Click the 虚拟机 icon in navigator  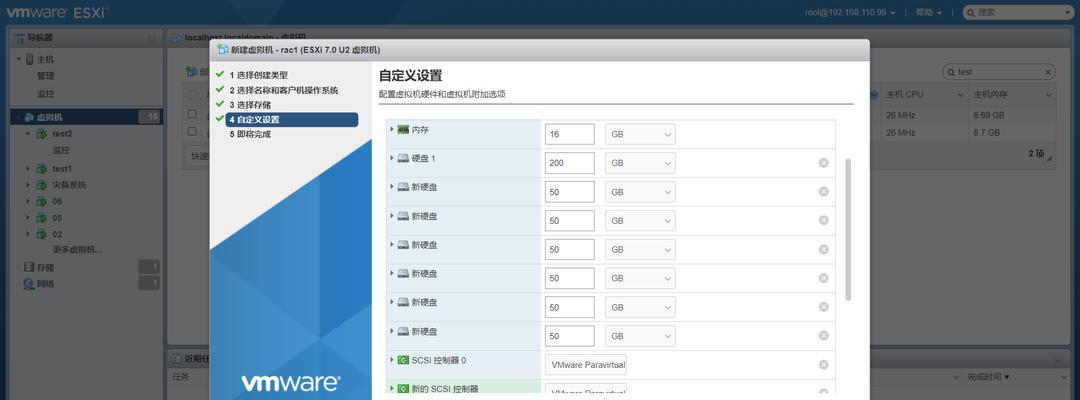click(30, 118)
